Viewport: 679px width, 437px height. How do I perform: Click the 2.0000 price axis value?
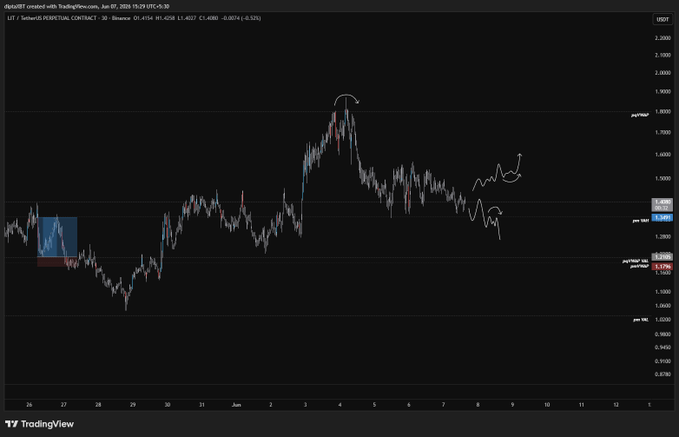[x=663, y=73]
